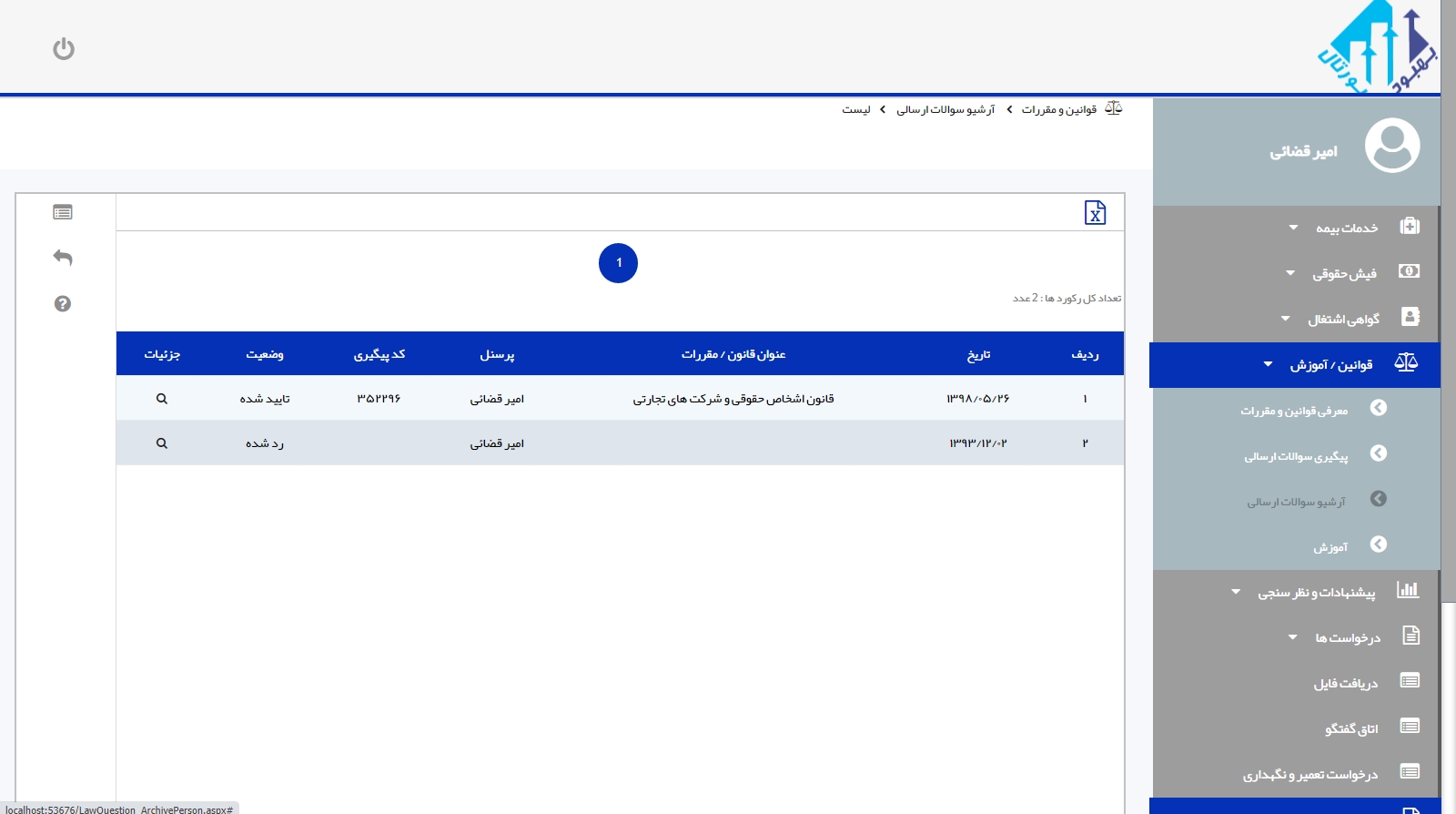Screen dimensions: 1456x814
Task: Open the help question mark icon
Action: [x=63, y=304]
